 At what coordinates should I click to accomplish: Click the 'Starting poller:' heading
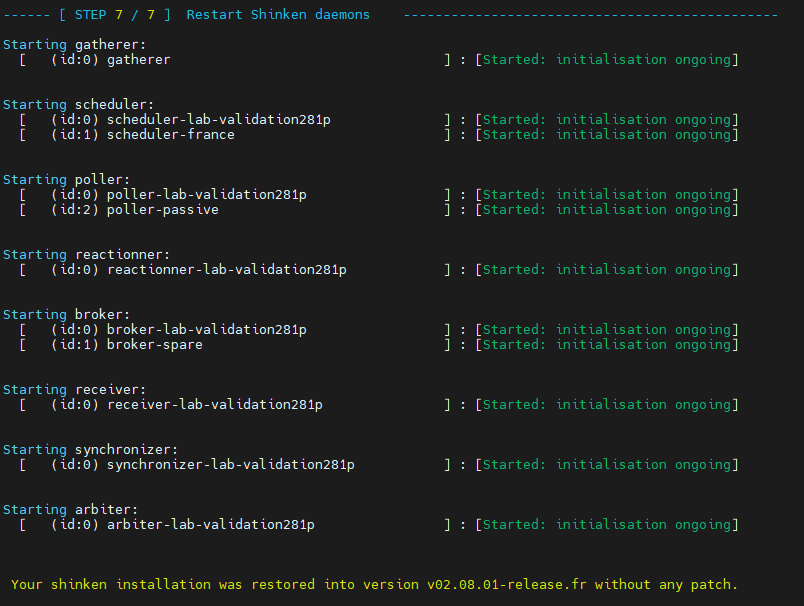tap(66, 180)
